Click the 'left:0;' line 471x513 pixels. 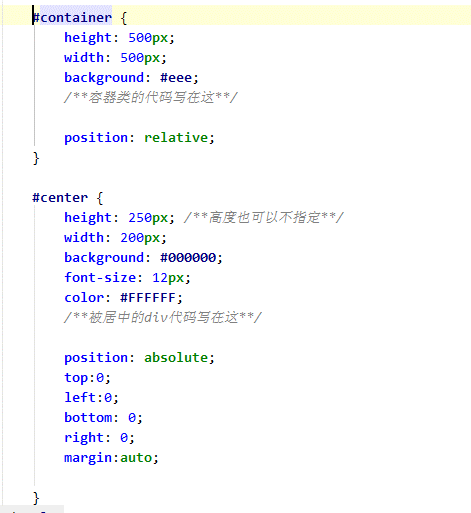pos(91,398)
